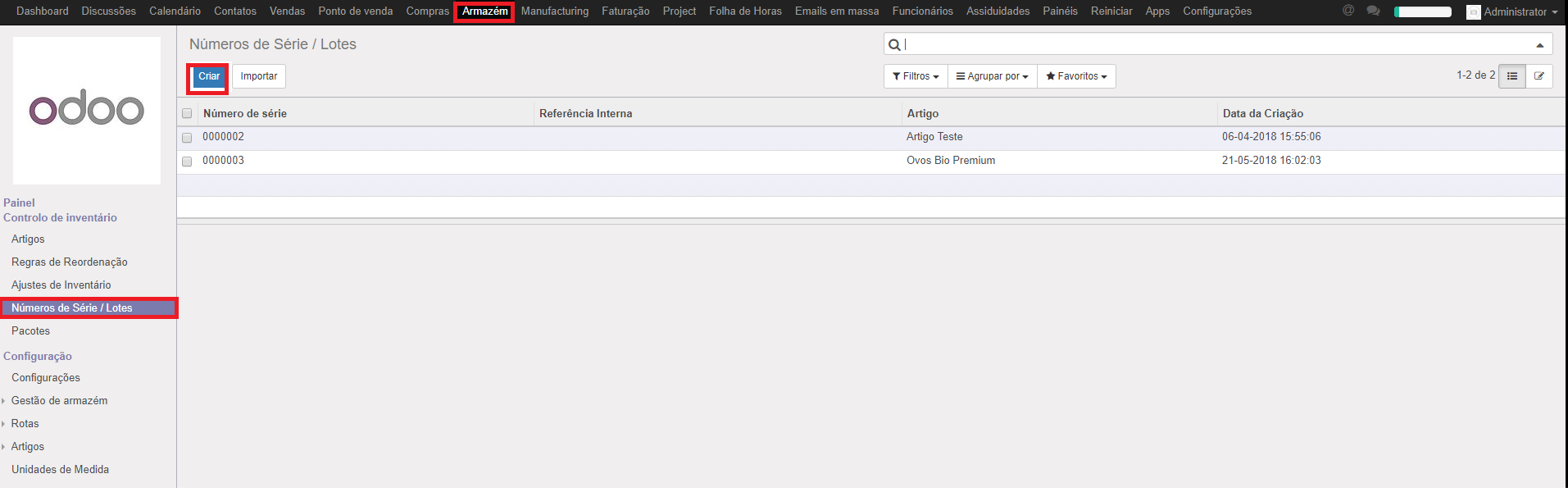This screenshot has width=1568, height=492.
Task: Toggle the select-all header checkbox
Action: point(187,114)
